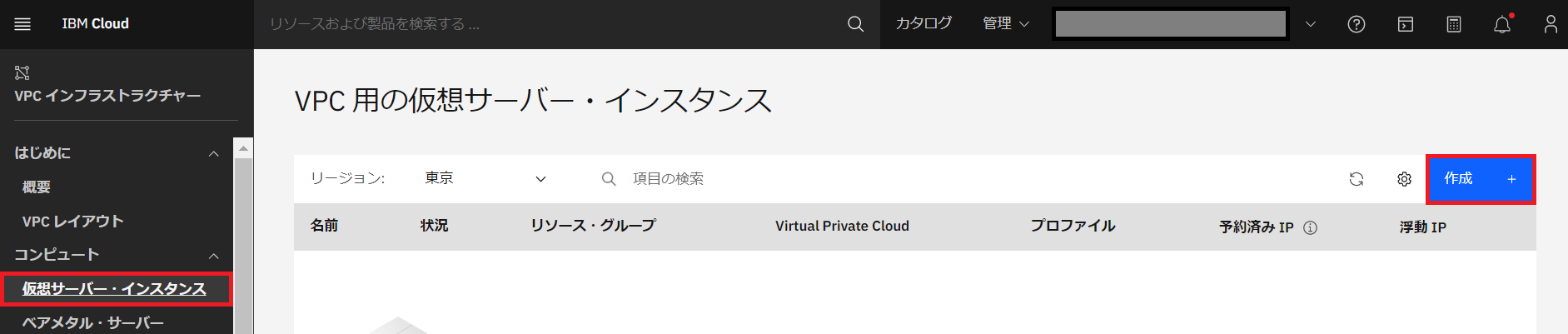Open the help question mark icon
Viewport: 1568px width, 334px height.
pyautogui.click(x=1356, y=24)
